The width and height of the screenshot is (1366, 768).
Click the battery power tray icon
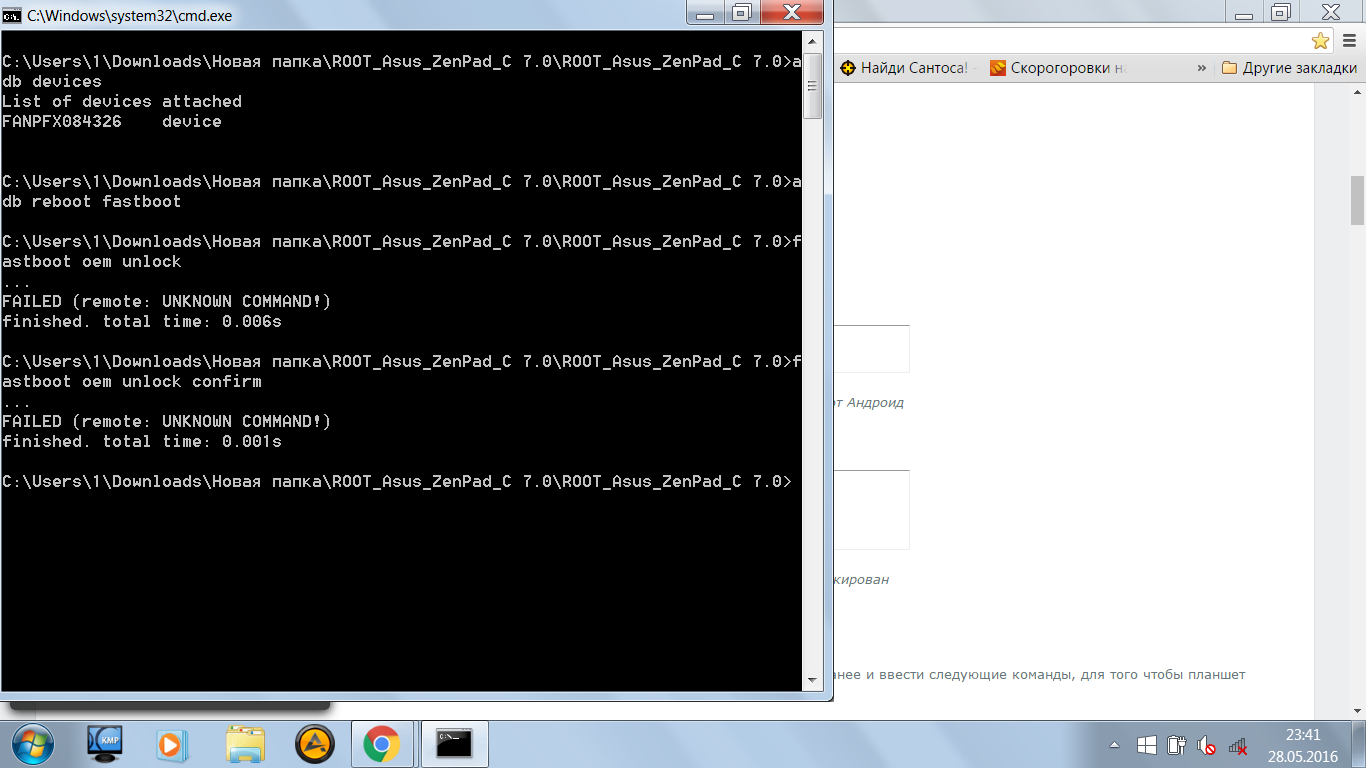point(1177,746)
